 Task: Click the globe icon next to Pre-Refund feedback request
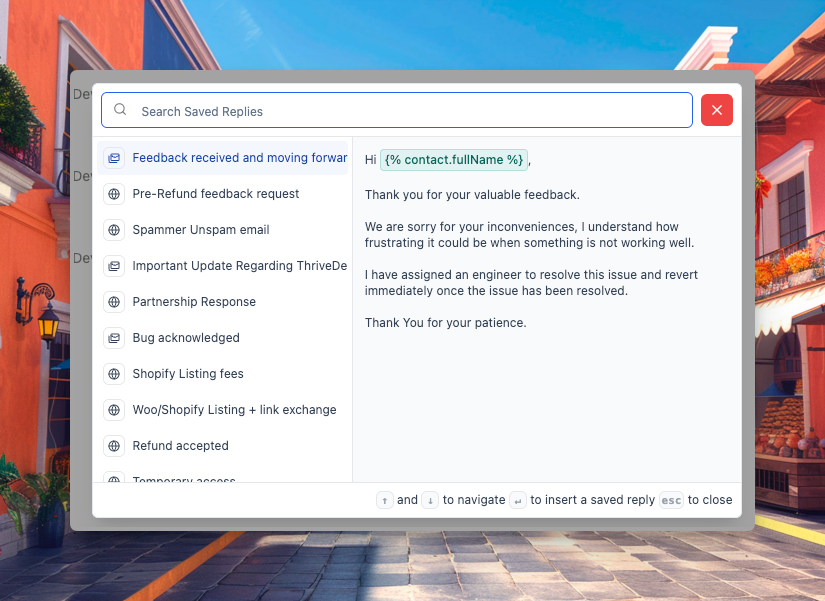[114, 194]
